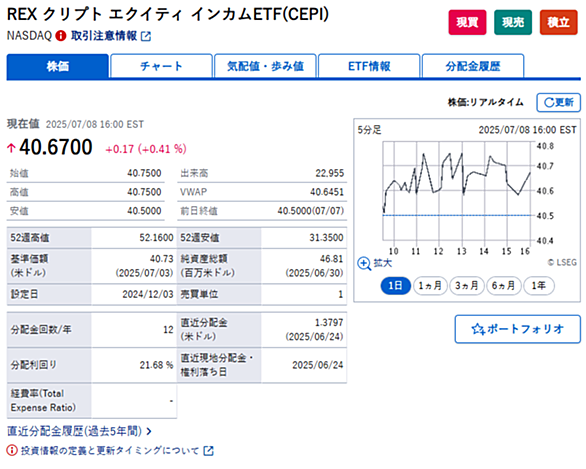The image size is (586, 469).
Task: Click the info icon by 投資情報の定義と更新タイミング
Action: pyautogui.click(x=12, y=450)
